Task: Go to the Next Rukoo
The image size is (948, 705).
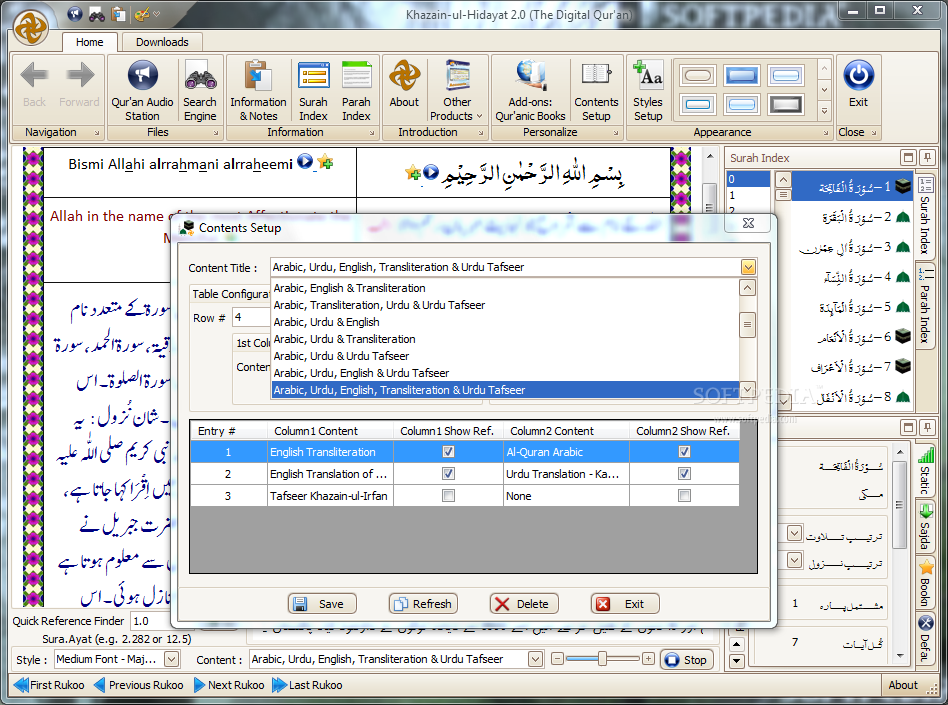Action: point(229,685)
